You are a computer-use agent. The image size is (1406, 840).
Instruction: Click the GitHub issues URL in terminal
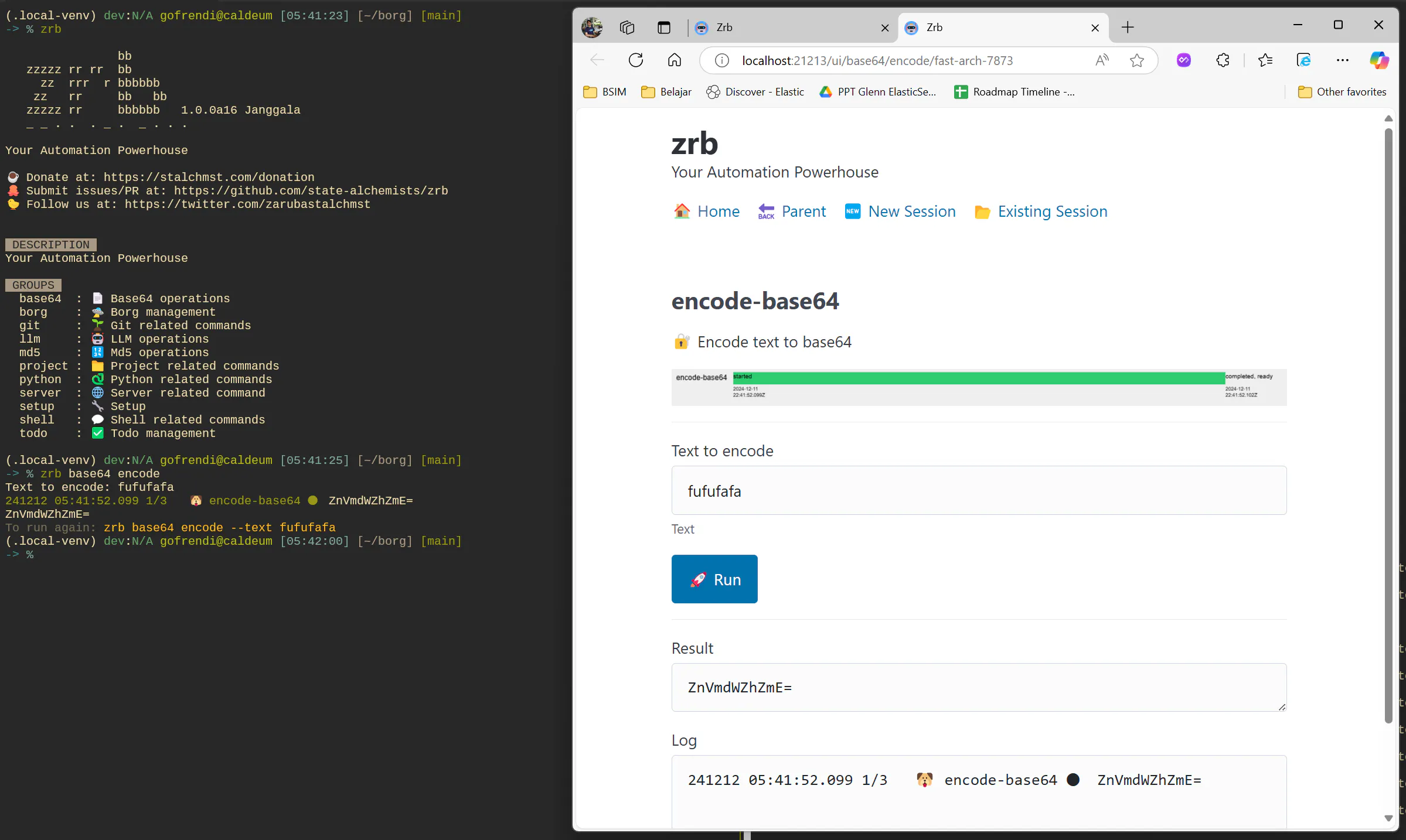(311, 191)
